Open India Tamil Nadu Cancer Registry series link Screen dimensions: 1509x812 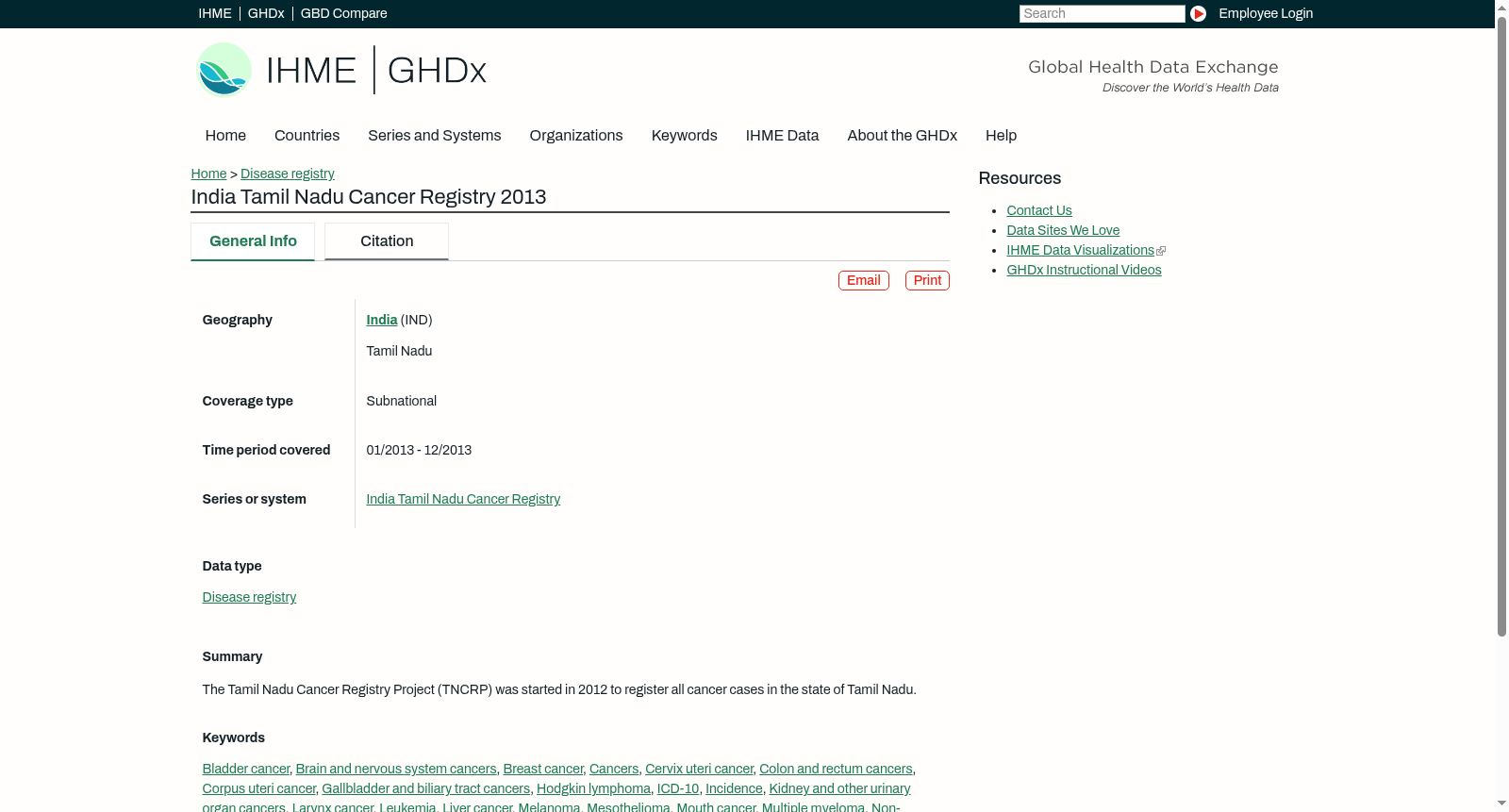[x=463, y=499]
